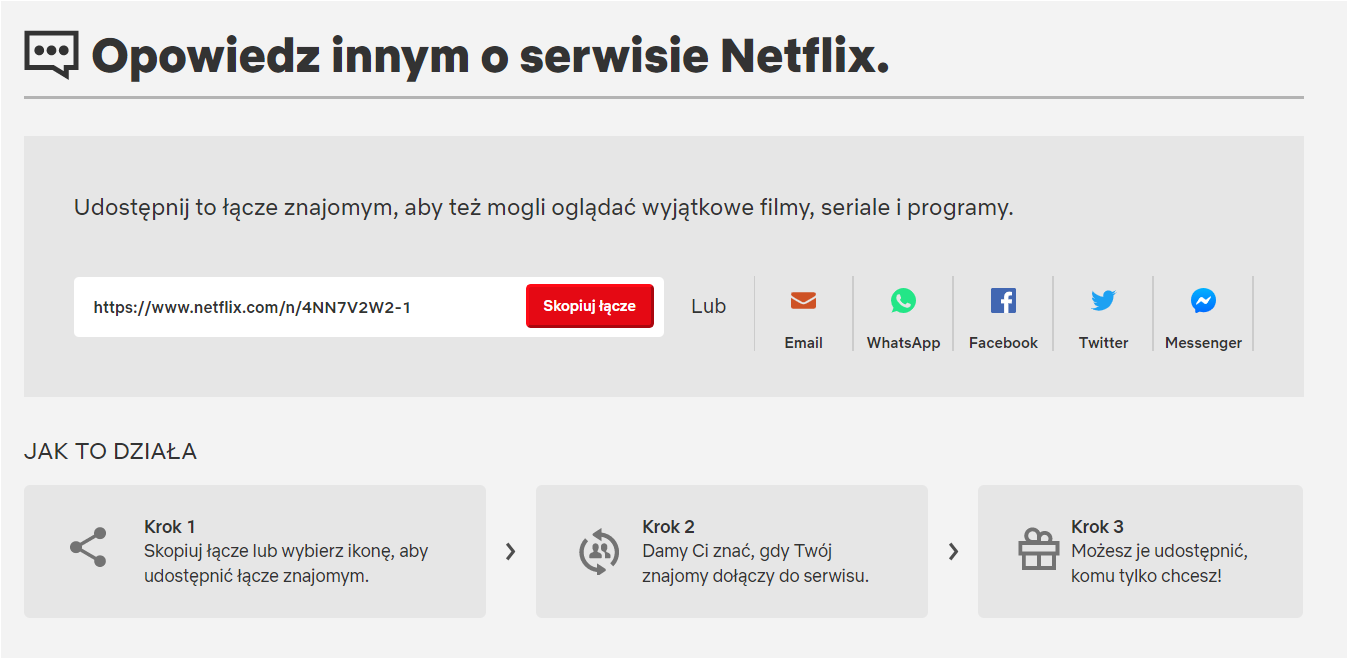
Task: Share via the WhatsApp icon
Action: 903,301
